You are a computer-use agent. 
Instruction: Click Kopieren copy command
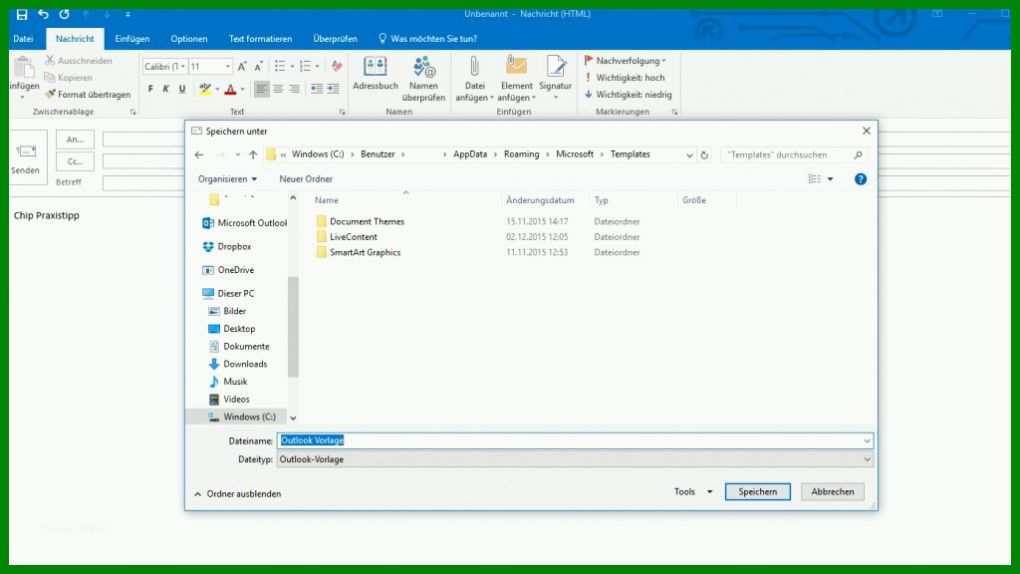[68, 77]
